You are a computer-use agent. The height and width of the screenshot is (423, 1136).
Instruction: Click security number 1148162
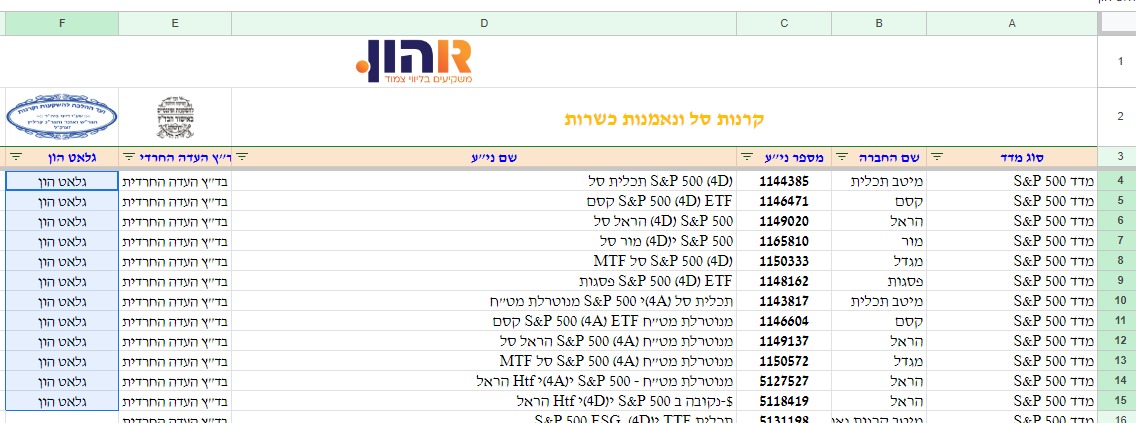784,281
